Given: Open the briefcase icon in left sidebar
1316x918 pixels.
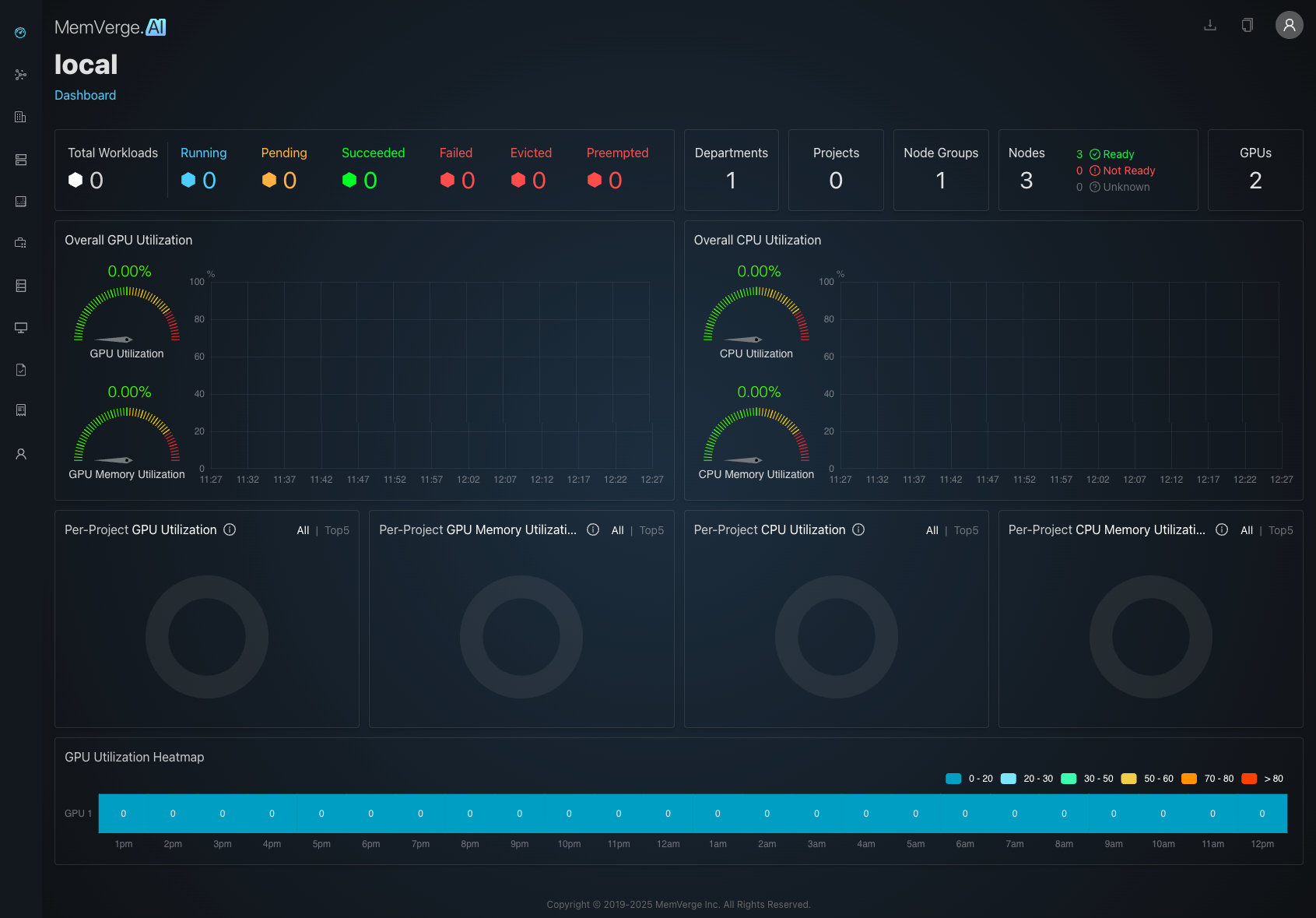Looking at the screenshot, I should tap(21, 243).
